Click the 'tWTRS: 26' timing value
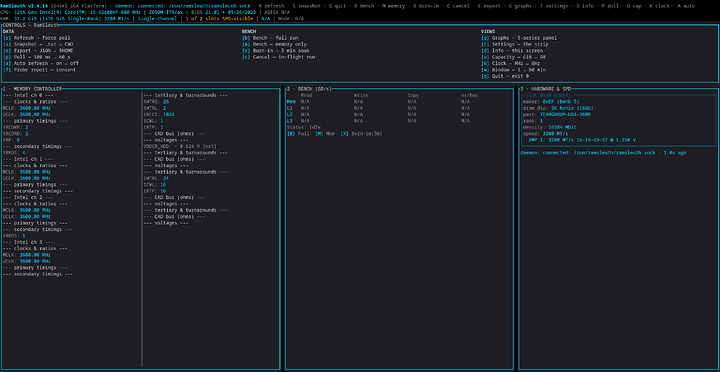720x372 pixels. pos(156,101)
